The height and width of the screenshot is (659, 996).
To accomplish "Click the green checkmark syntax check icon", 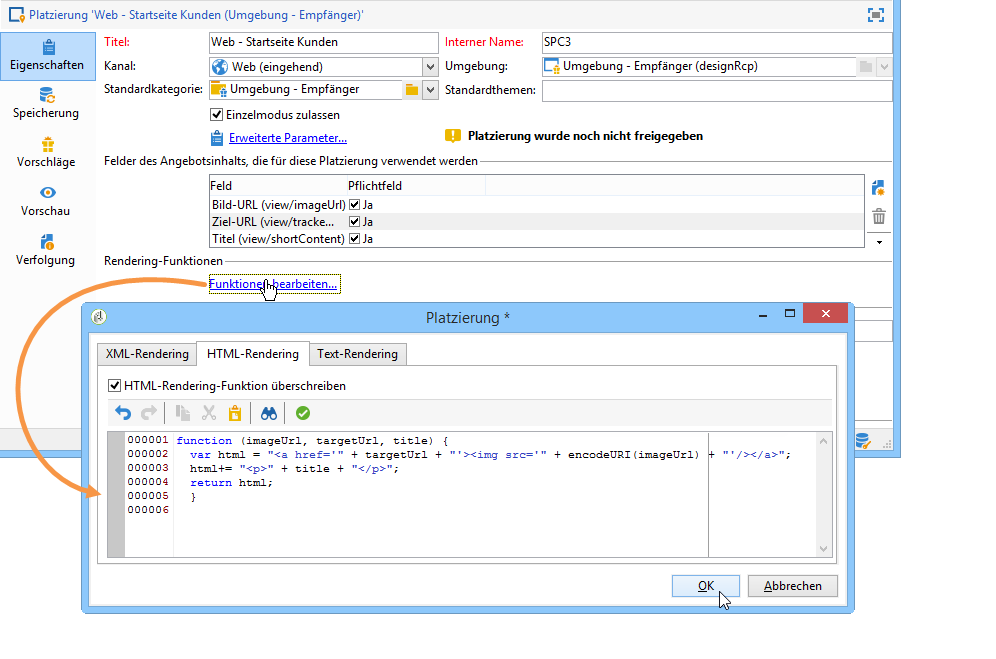I will [x=303, y=413].
